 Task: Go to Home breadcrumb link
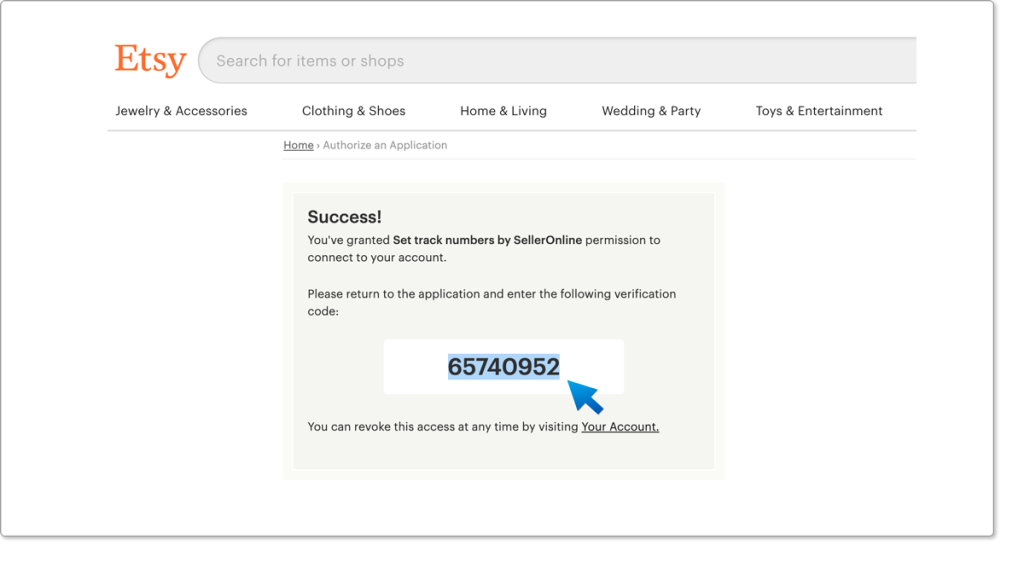pos(298,145)
